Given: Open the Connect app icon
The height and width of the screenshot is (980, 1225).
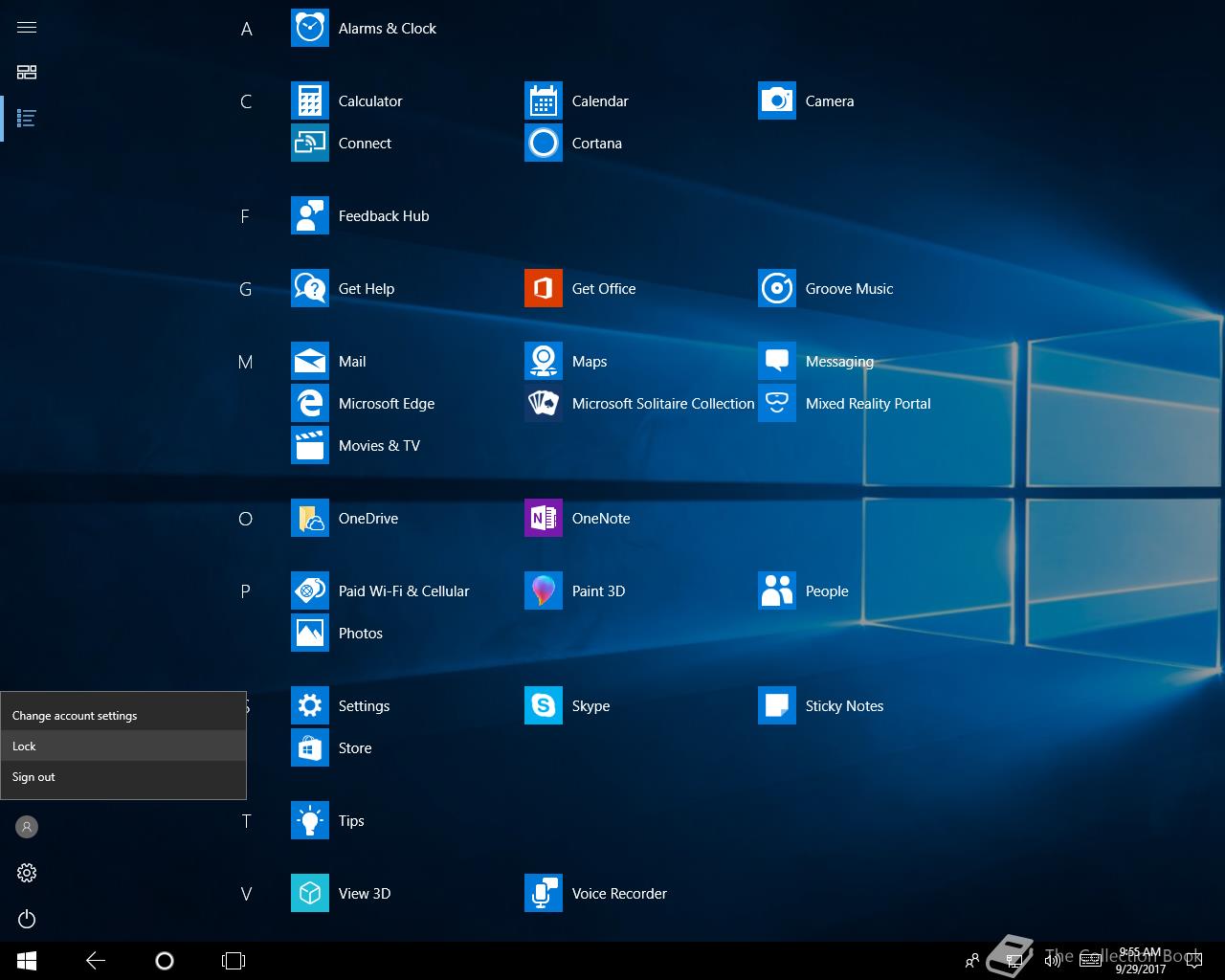Looking at the screenshot, I should [310, 143].
